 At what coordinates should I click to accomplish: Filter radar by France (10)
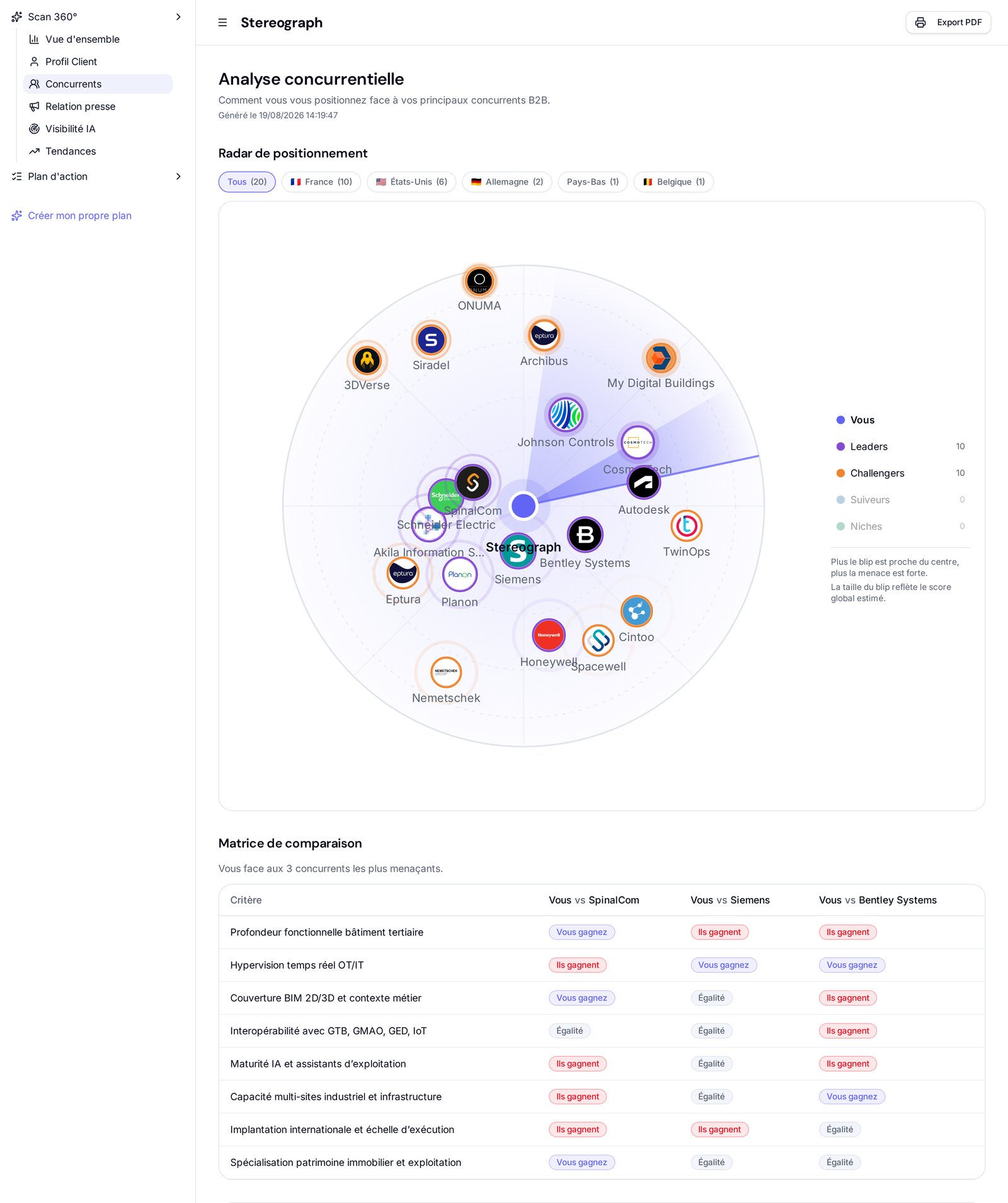[x=321, y=182]
